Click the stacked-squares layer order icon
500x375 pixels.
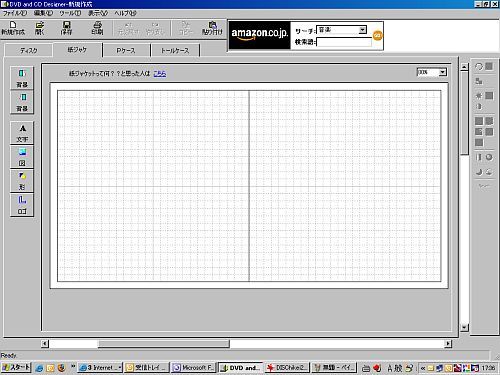(x=479, y=81)
